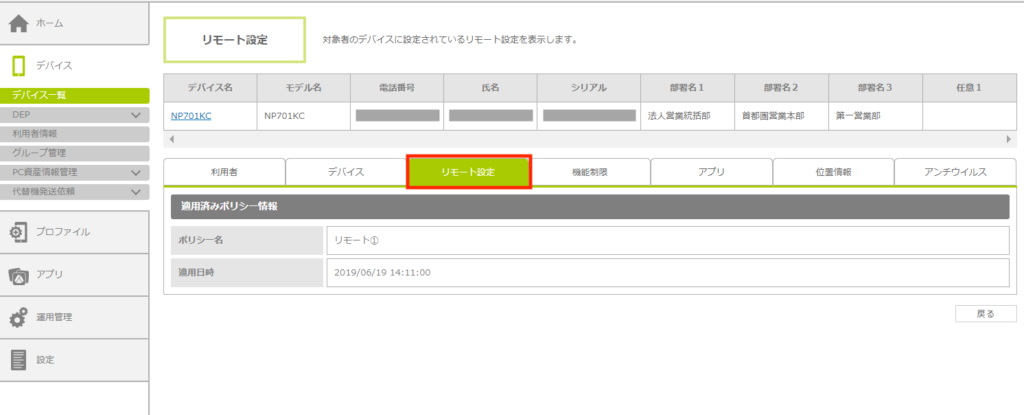Image resolution: width=1024 pixels, height=415 pixels.
Task: Open the アンチウイルス tab
Action: point(954,172)
